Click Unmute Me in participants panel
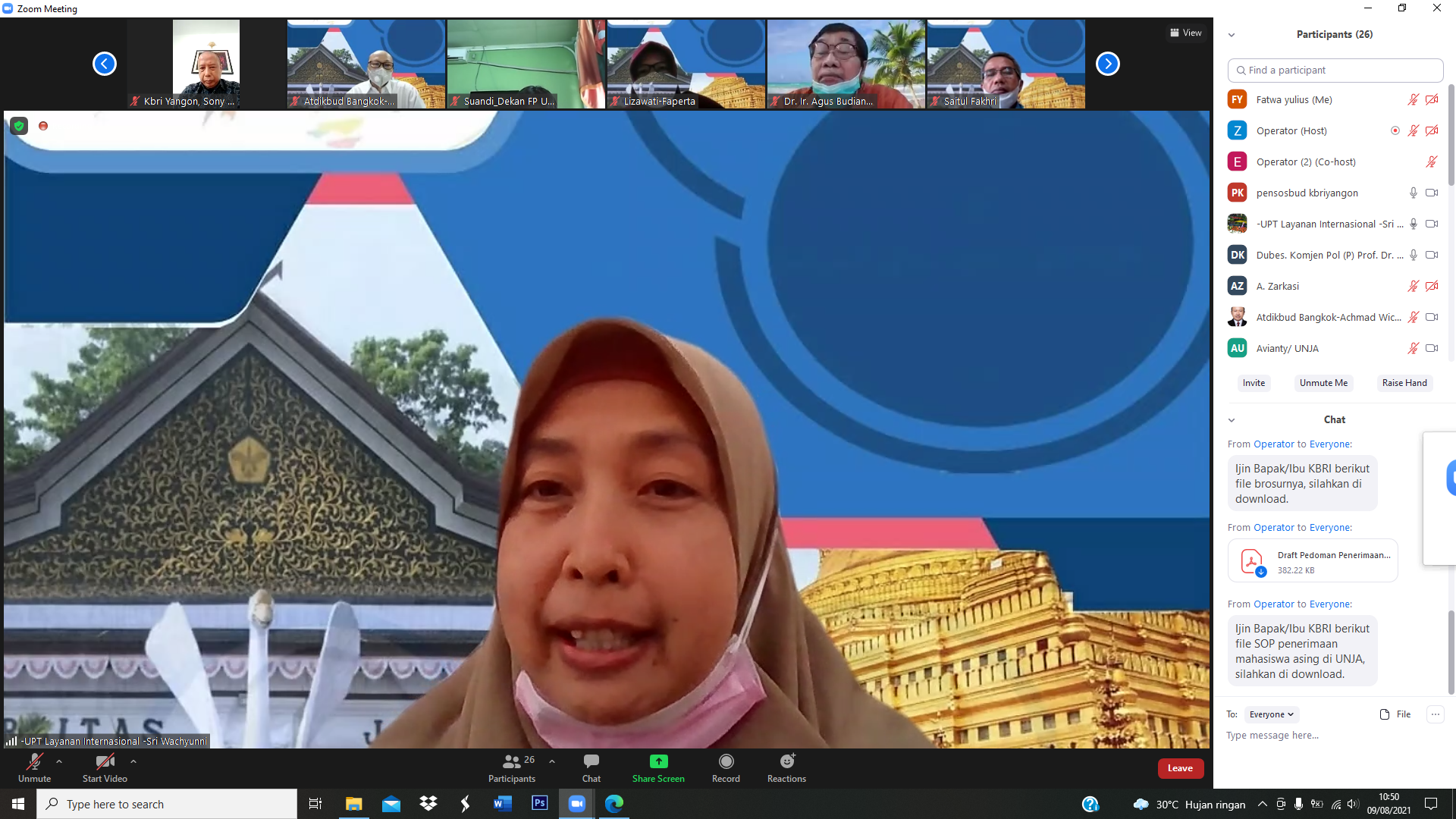 click(1323, 383)
